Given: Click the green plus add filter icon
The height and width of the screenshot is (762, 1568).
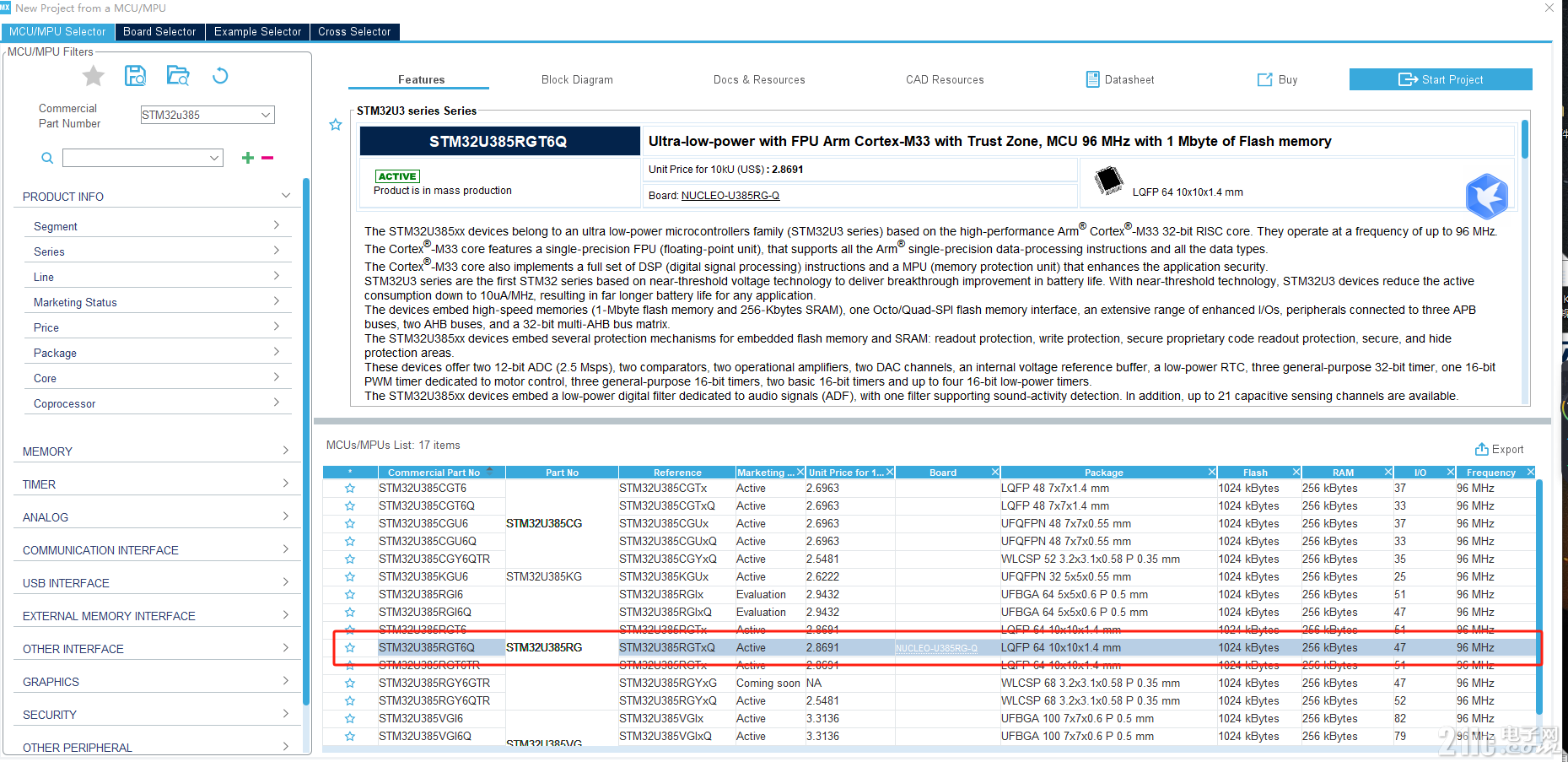Looking at the screenshot, I should (x=248, y=158).
